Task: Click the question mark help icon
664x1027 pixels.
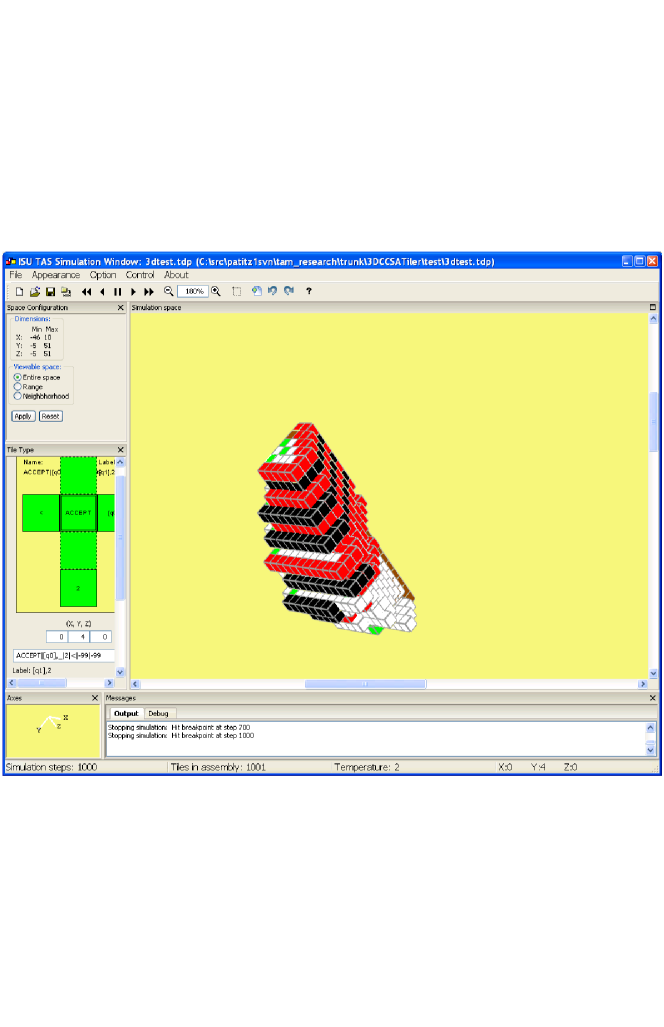Action: (x=308, y=291)
